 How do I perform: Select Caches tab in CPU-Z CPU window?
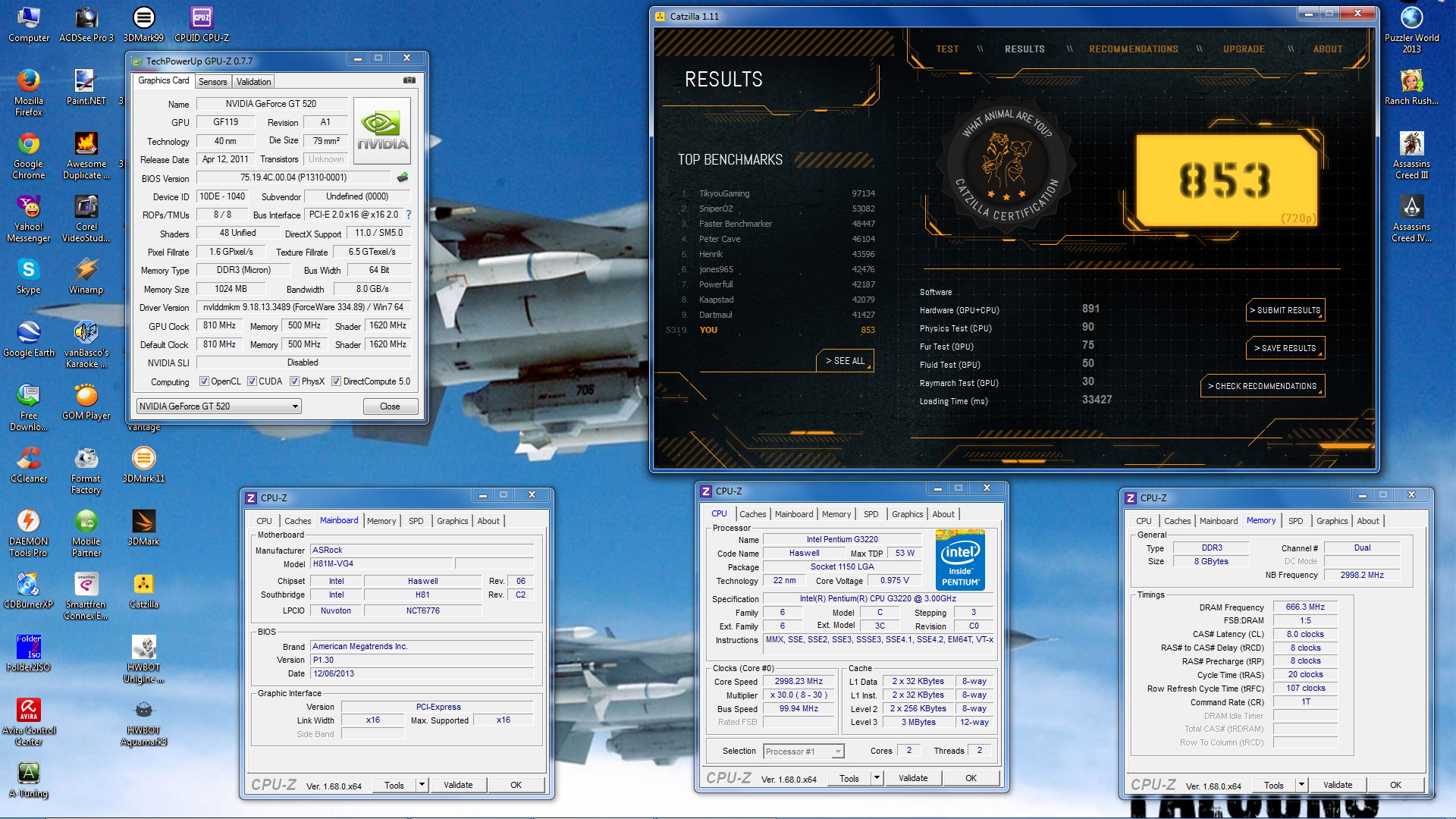pos(753,514)
